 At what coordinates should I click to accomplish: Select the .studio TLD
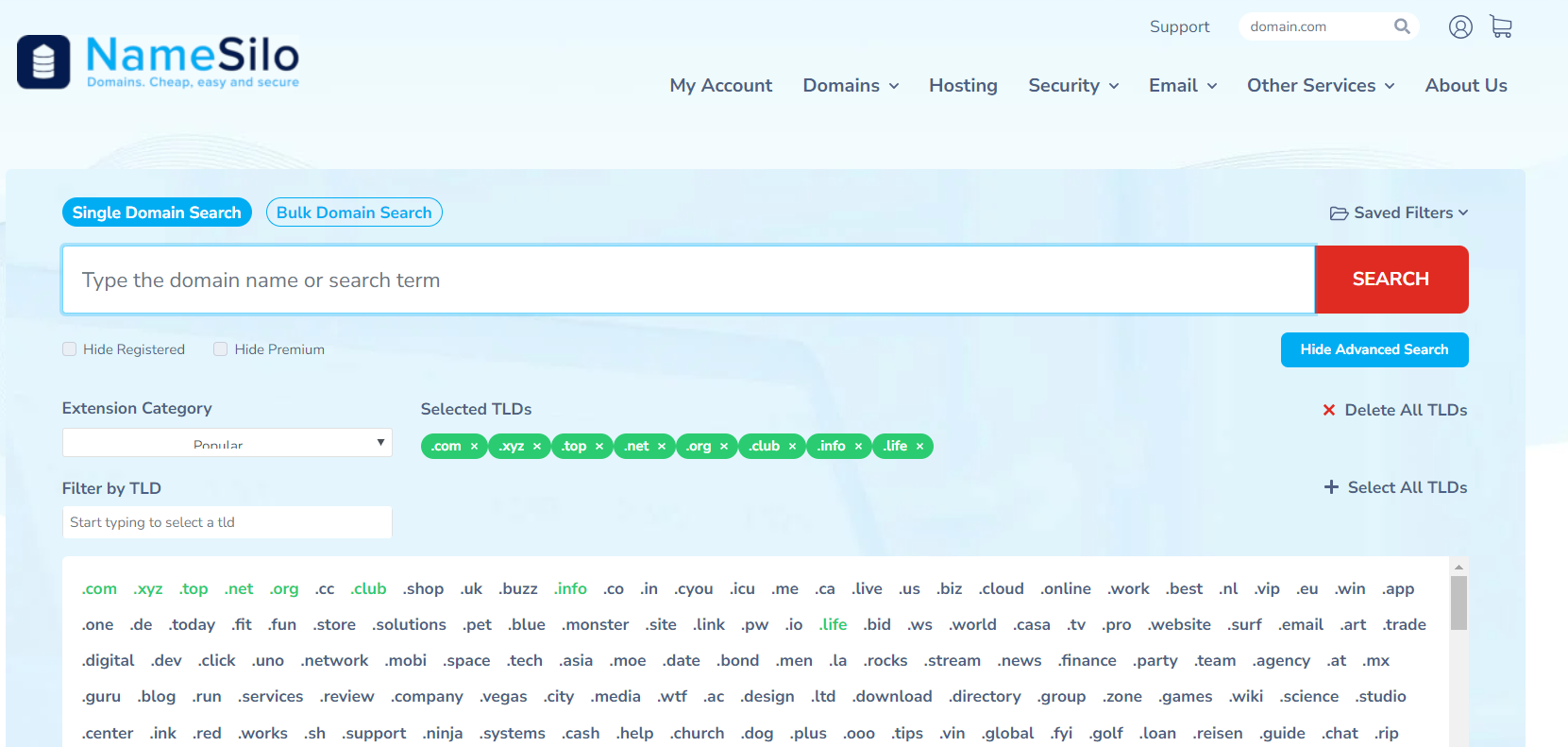click(1381, 696)
